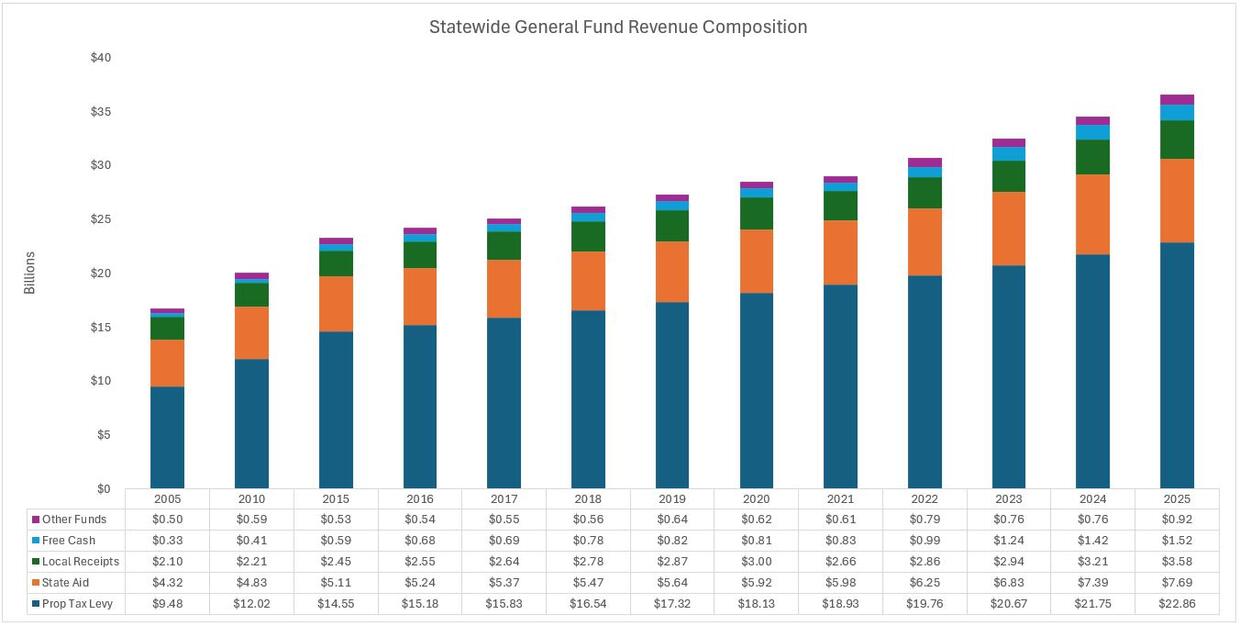This screenshot has height=626, width=1240.
Task: Click the Free Cash light blue legend swatch
Action: (36, 541)
